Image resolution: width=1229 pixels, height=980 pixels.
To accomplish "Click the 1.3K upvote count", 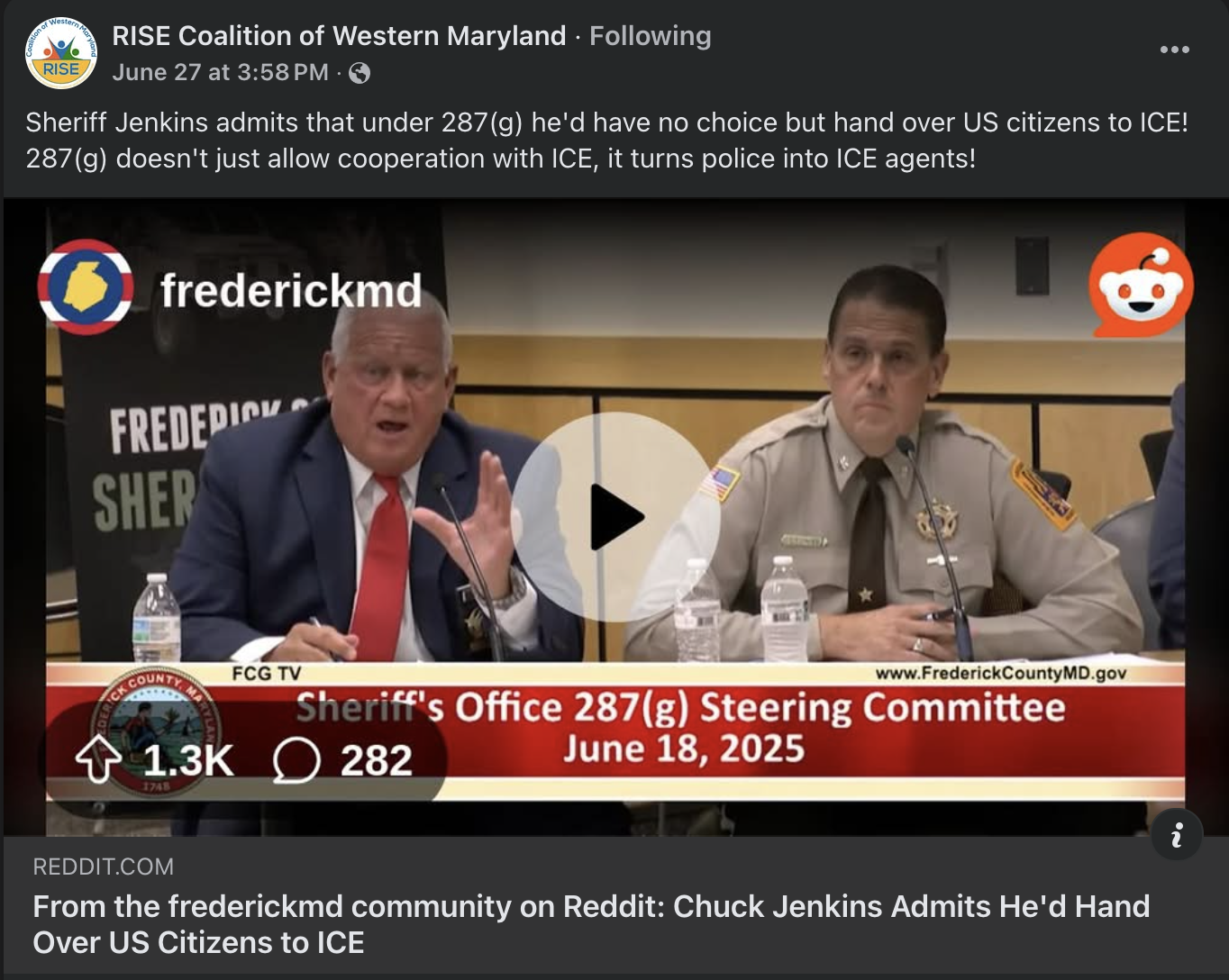I will coord(188,761).
